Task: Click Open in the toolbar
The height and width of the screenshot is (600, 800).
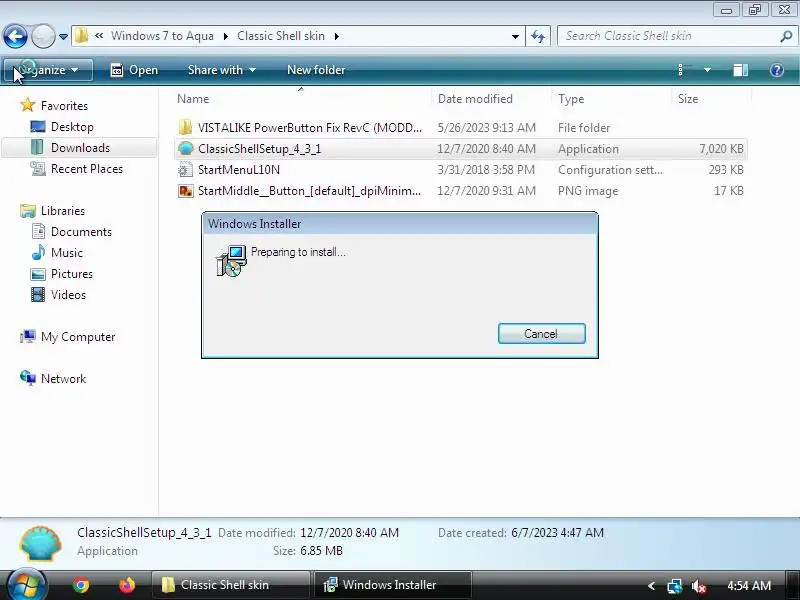Action: 135,70
